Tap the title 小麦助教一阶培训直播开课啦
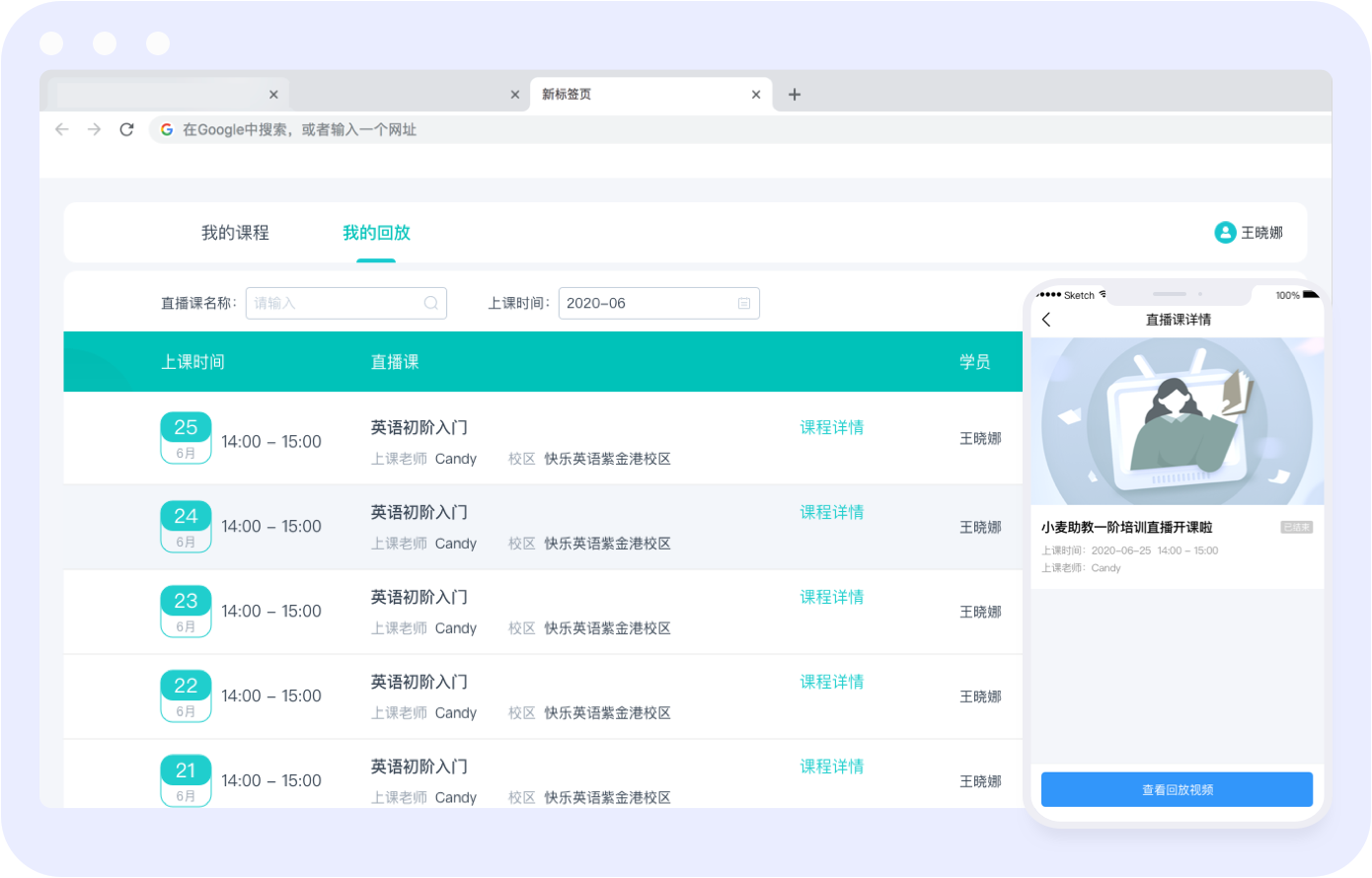Screen dimensions: 1372x878 click(x=1126, y=527)
